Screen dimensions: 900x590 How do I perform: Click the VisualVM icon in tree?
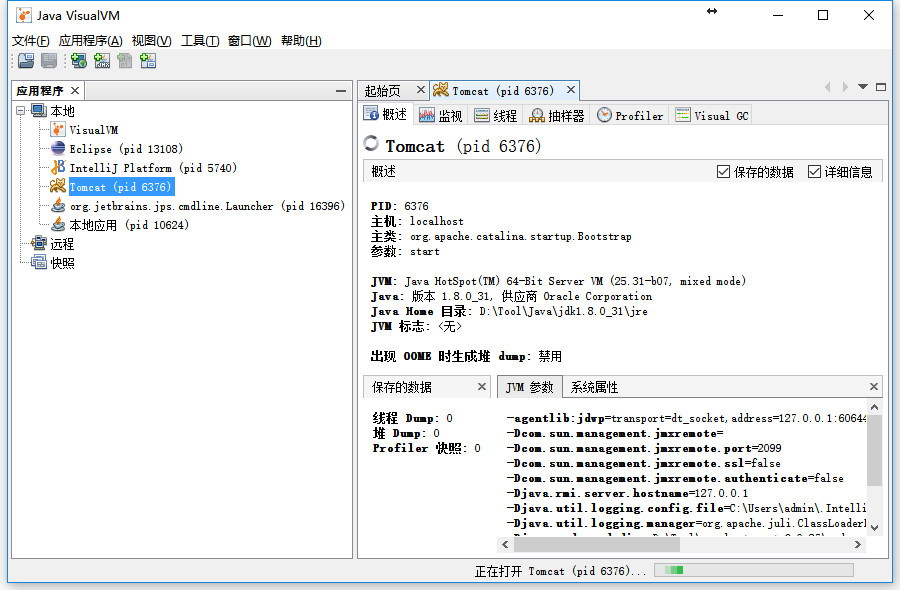58,129
